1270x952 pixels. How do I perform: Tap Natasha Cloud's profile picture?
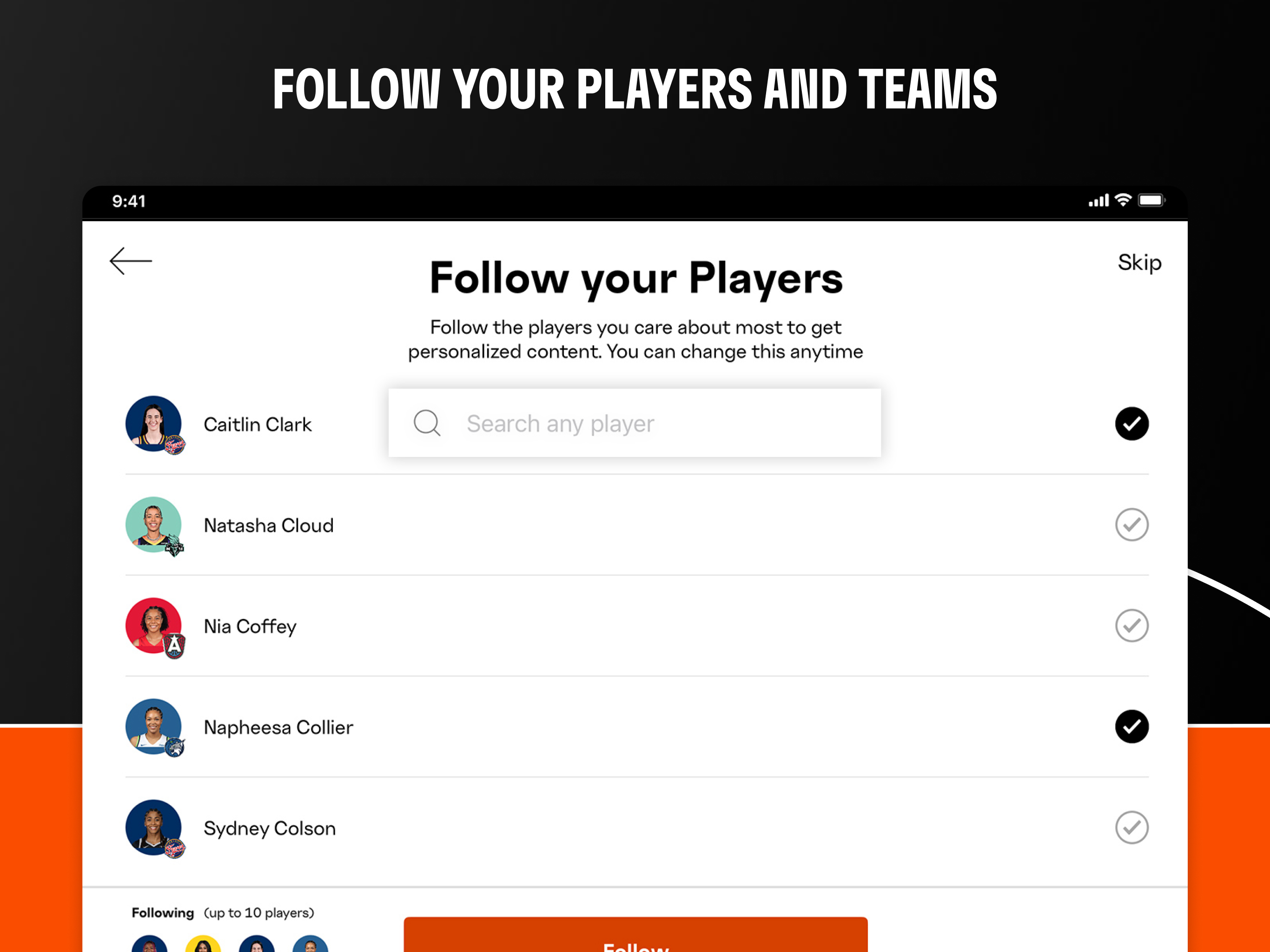[x=154, y=525]
